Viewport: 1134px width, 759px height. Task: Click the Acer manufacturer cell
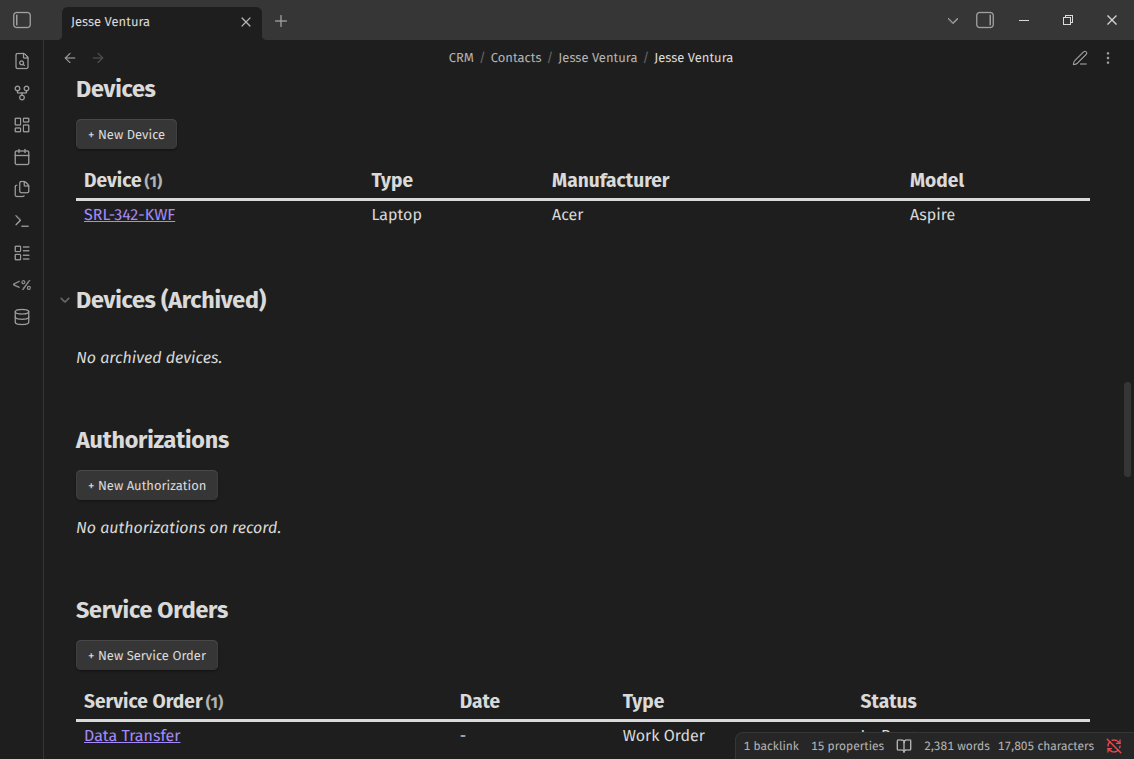coord(567,215)
